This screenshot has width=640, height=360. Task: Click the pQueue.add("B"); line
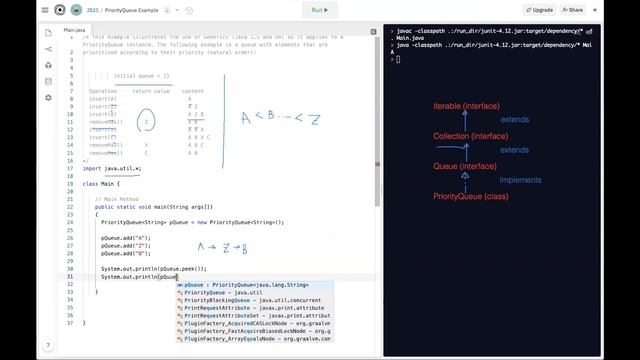coord(126,253)
